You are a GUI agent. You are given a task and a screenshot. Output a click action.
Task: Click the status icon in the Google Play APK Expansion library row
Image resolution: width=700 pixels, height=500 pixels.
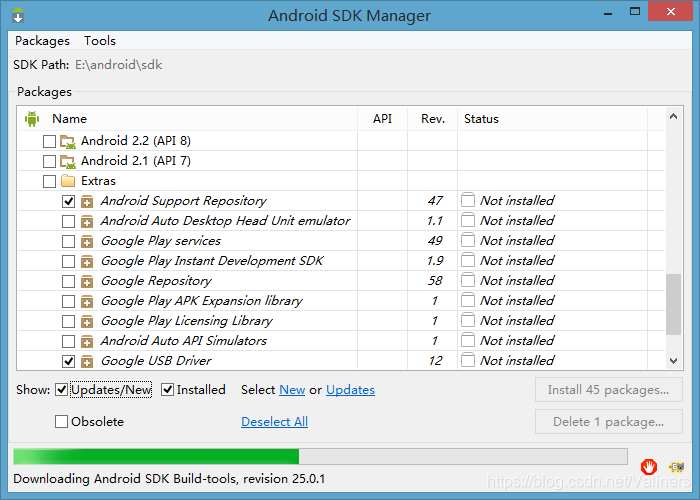click(x=468, y=300)
